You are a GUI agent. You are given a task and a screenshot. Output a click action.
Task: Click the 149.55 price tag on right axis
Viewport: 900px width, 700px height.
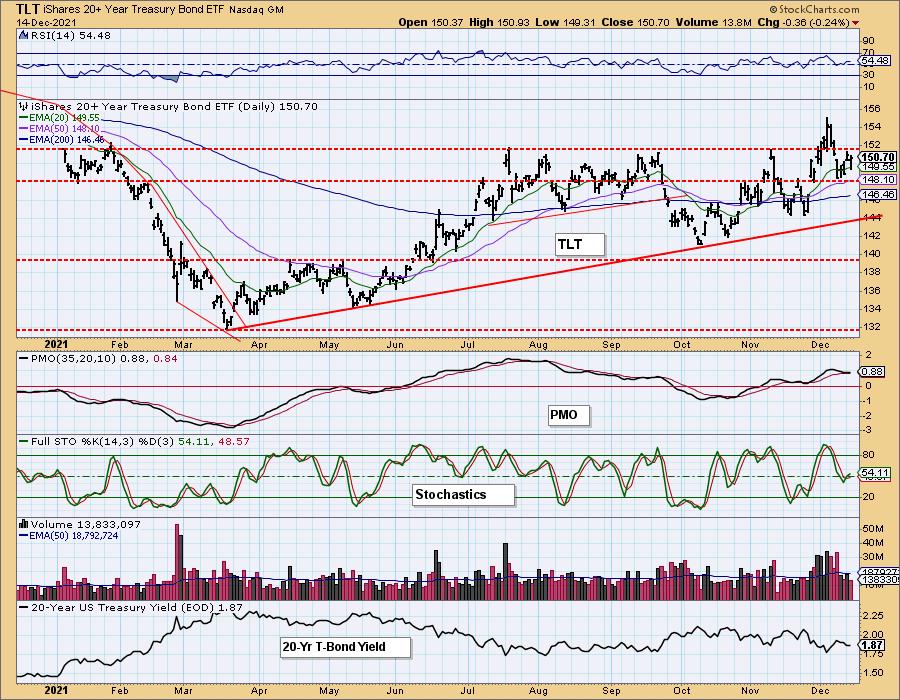pyautogui.click(x=878, y=166)
